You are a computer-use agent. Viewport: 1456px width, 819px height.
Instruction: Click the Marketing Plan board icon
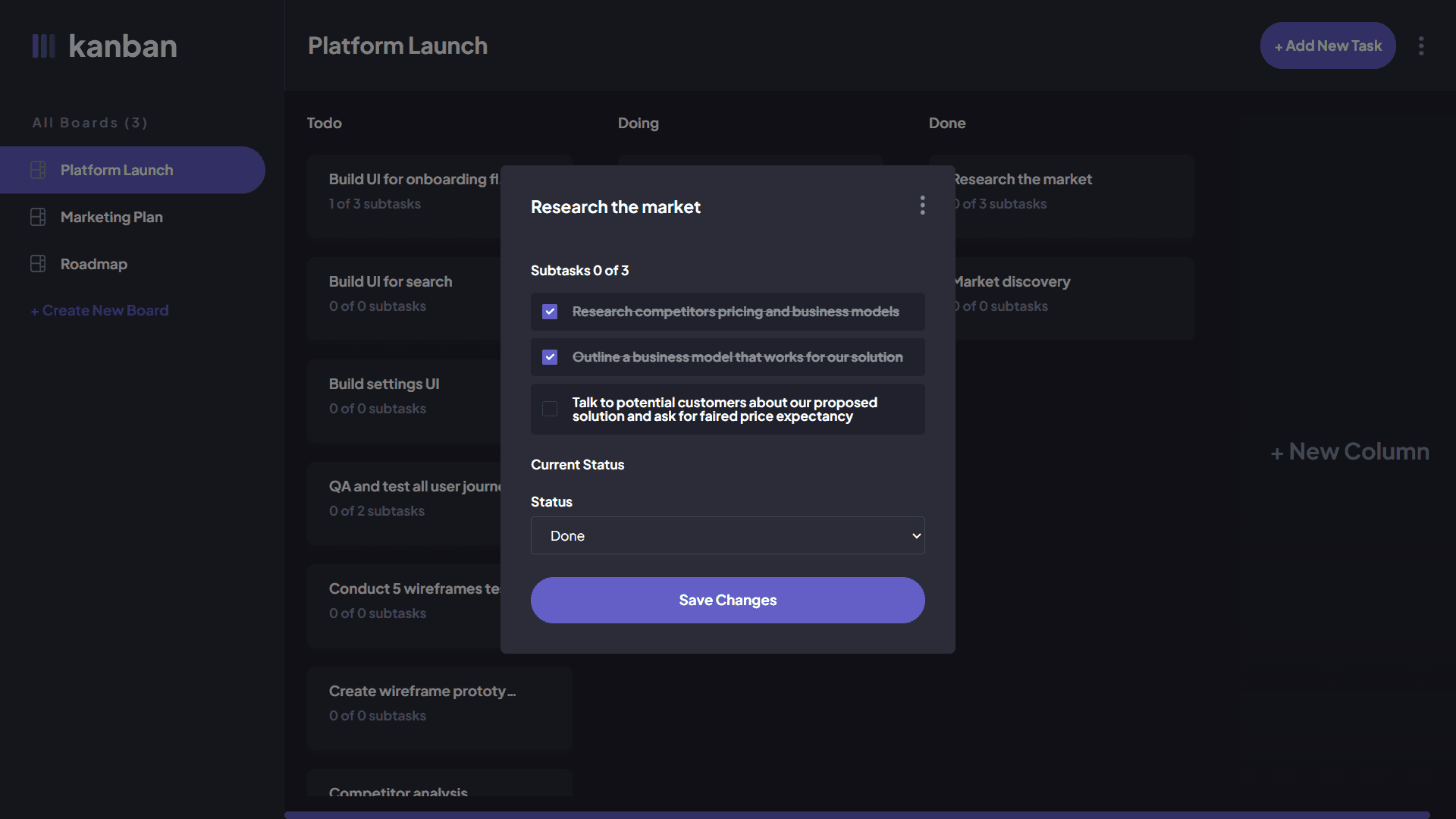38,217
